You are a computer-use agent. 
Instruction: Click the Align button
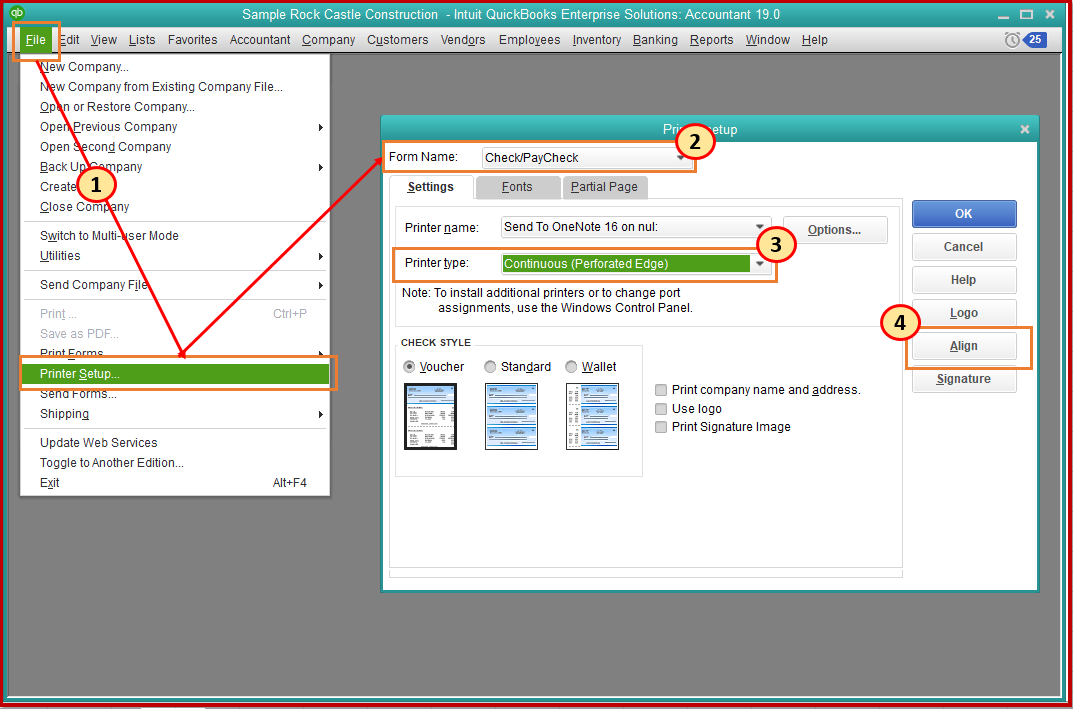(964, 346)
